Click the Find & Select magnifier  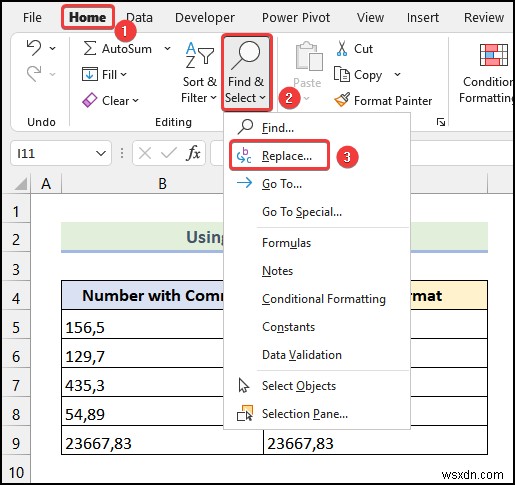[x=247, y=55]
